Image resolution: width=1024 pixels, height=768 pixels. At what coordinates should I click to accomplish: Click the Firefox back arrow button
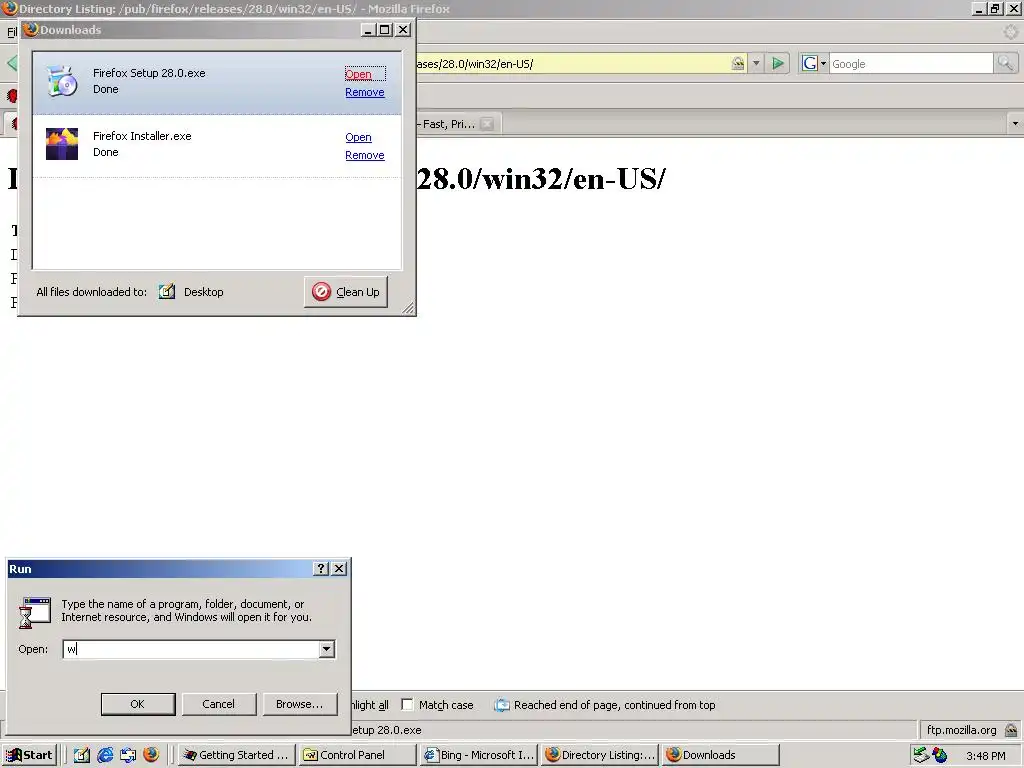(x=11, y=63)
